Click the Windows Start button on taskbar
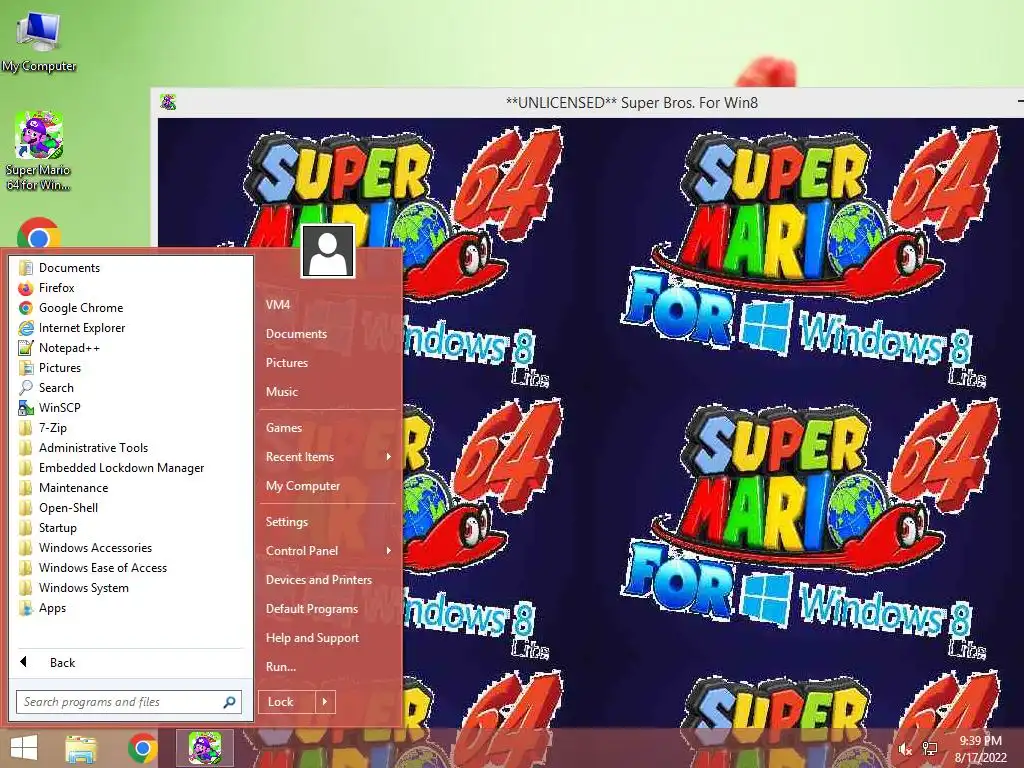The image size is (1024, 768). click(x=24, y=748)
